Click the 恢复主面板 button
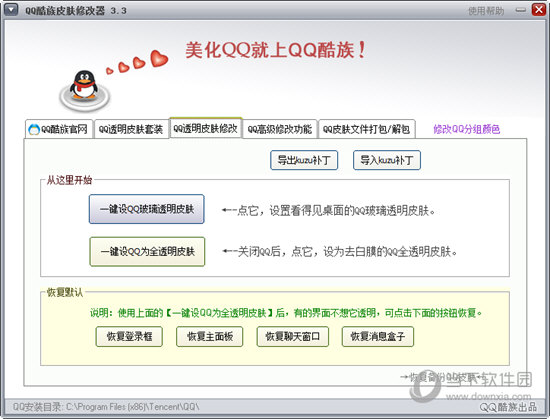The image size is (550, 419). [209, 337]
